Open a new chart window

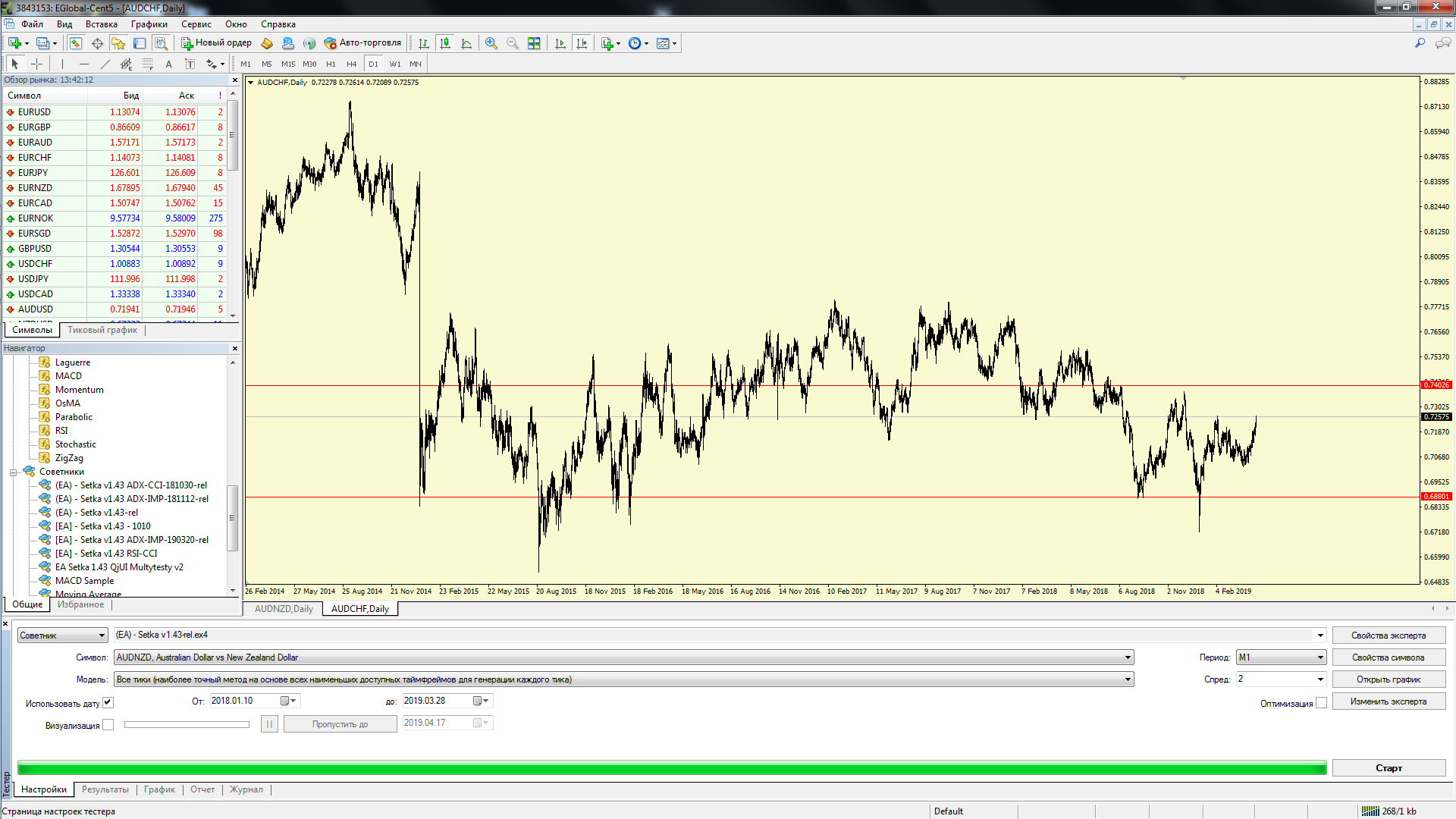pos(14,43)
